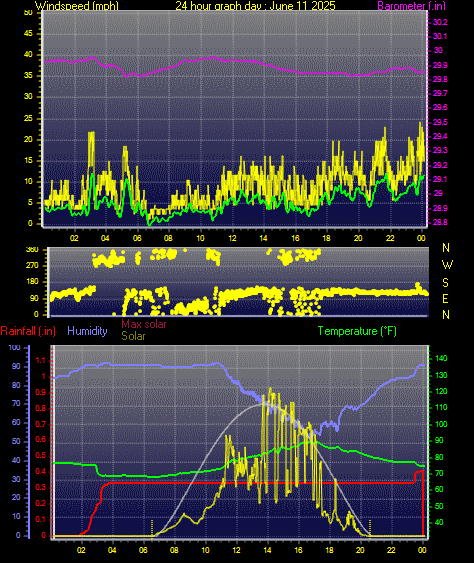Screen dimensions: 474x563
Task: Click the "29.2" barometer axis value
Action: pyautogui.click(x=440, y=165)
